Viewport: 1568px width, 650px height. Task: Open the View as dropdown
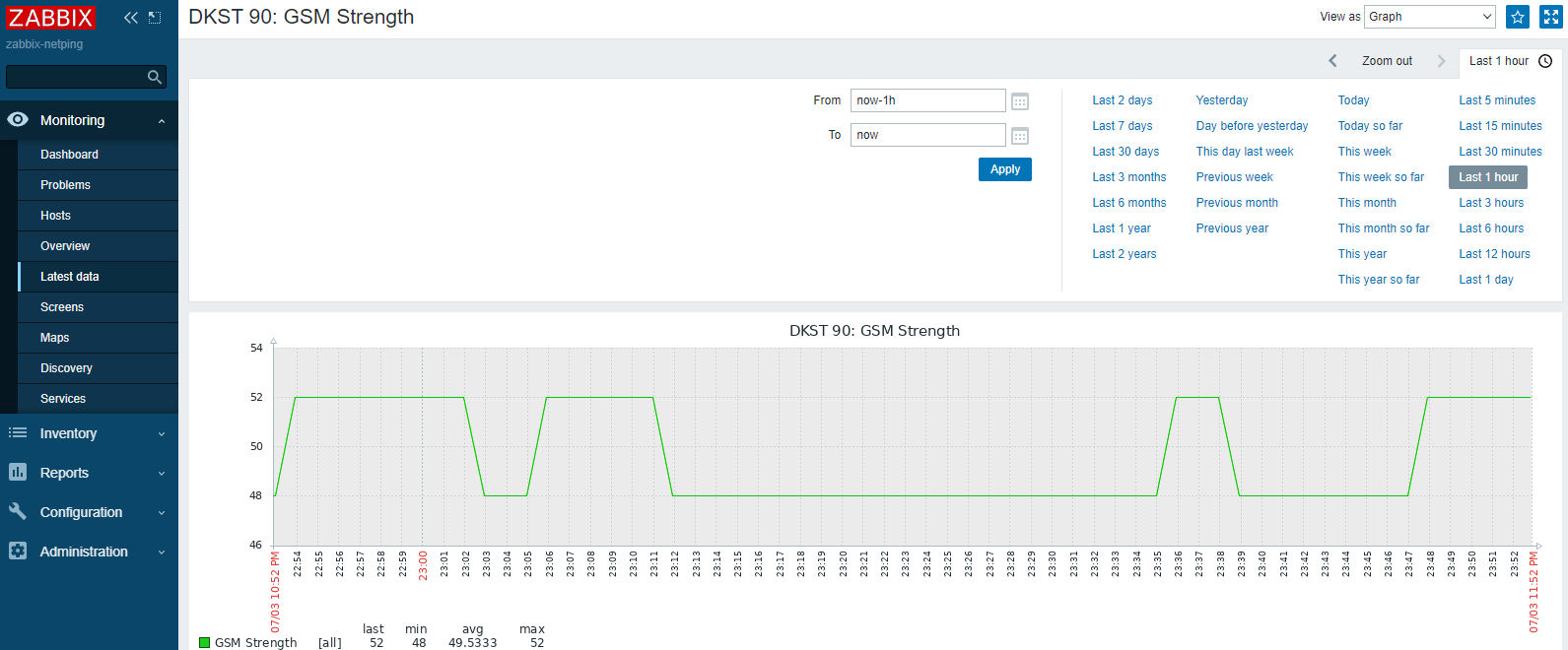pyautogui.click(x=1429, y=17)
